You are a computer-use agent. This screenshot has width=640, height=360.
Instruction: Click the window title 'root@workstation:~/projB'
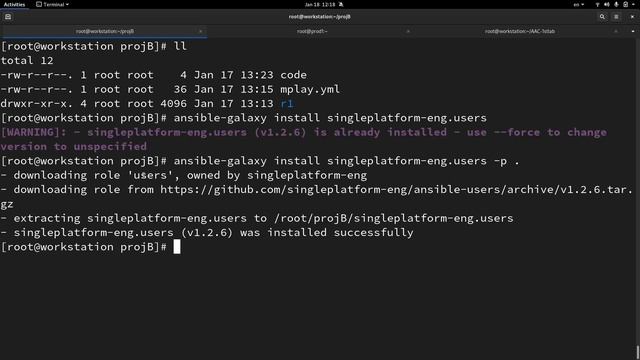[320, 17]
